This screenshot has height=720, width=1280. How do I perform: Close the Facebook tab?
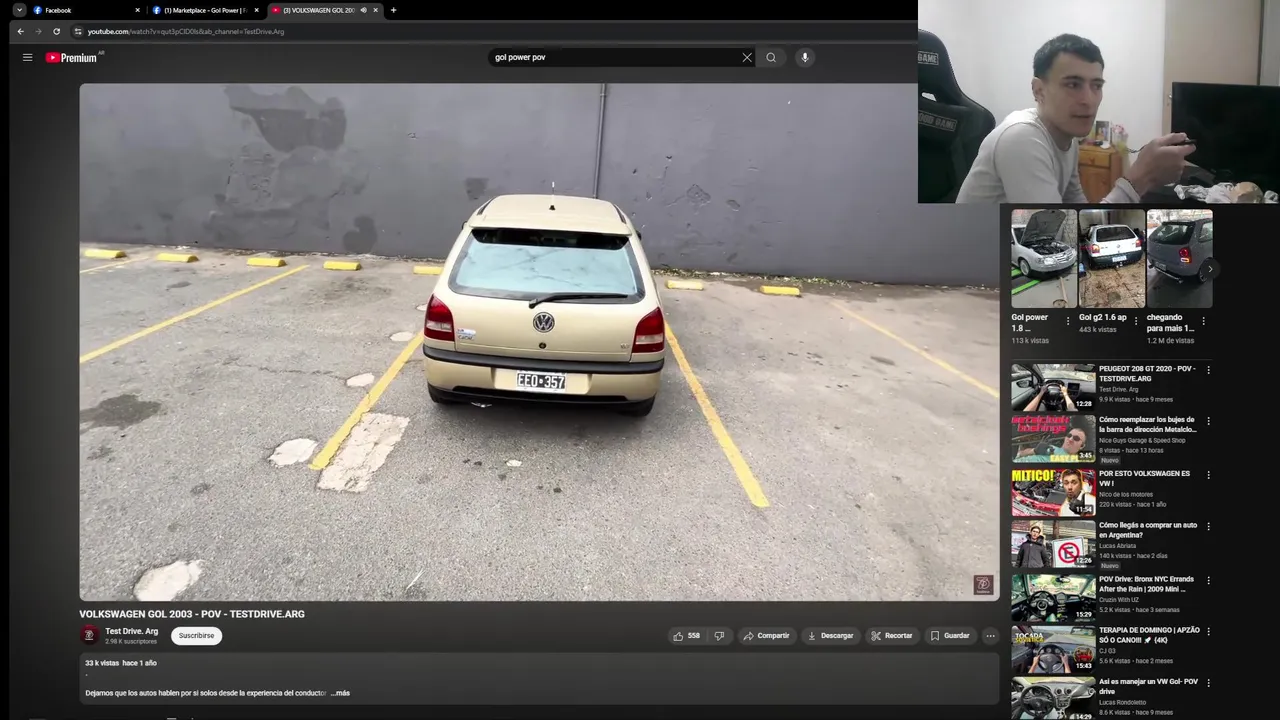pos(137,10)
